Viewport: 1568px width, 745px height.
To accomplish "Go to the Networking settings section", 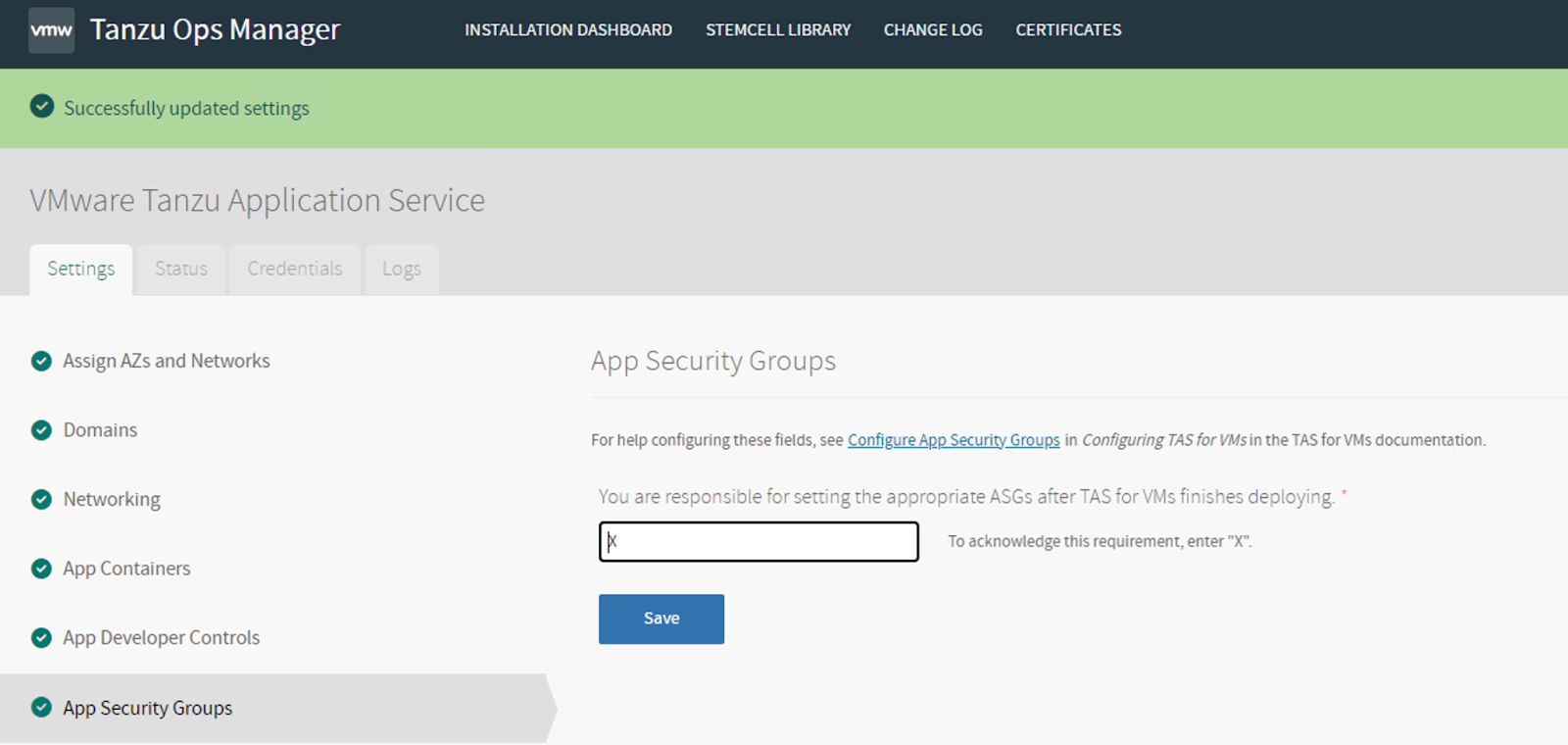I will click(x=112, y=499).
